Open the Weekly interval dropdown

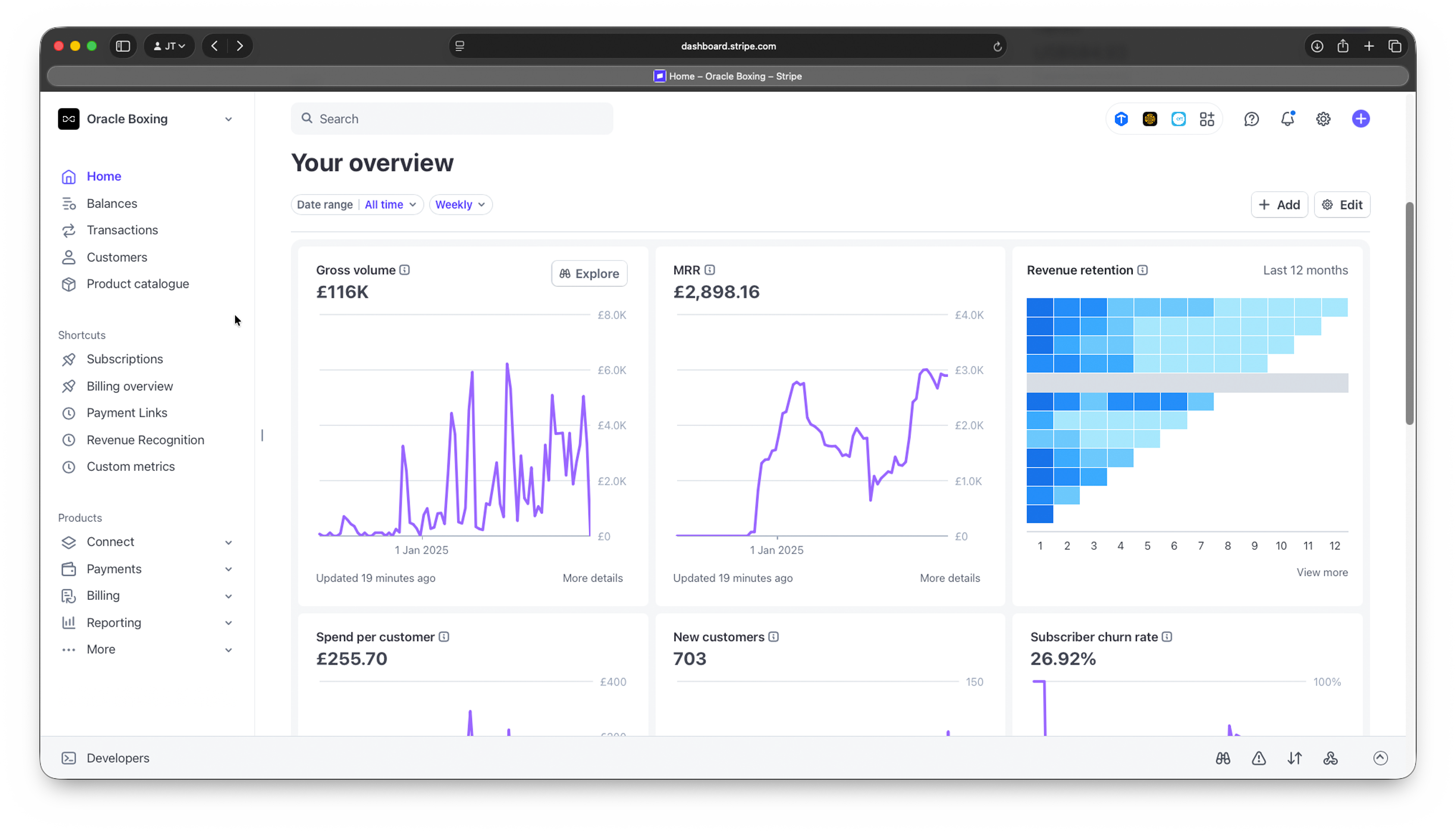pyautogui.click(x=460, y=204)
